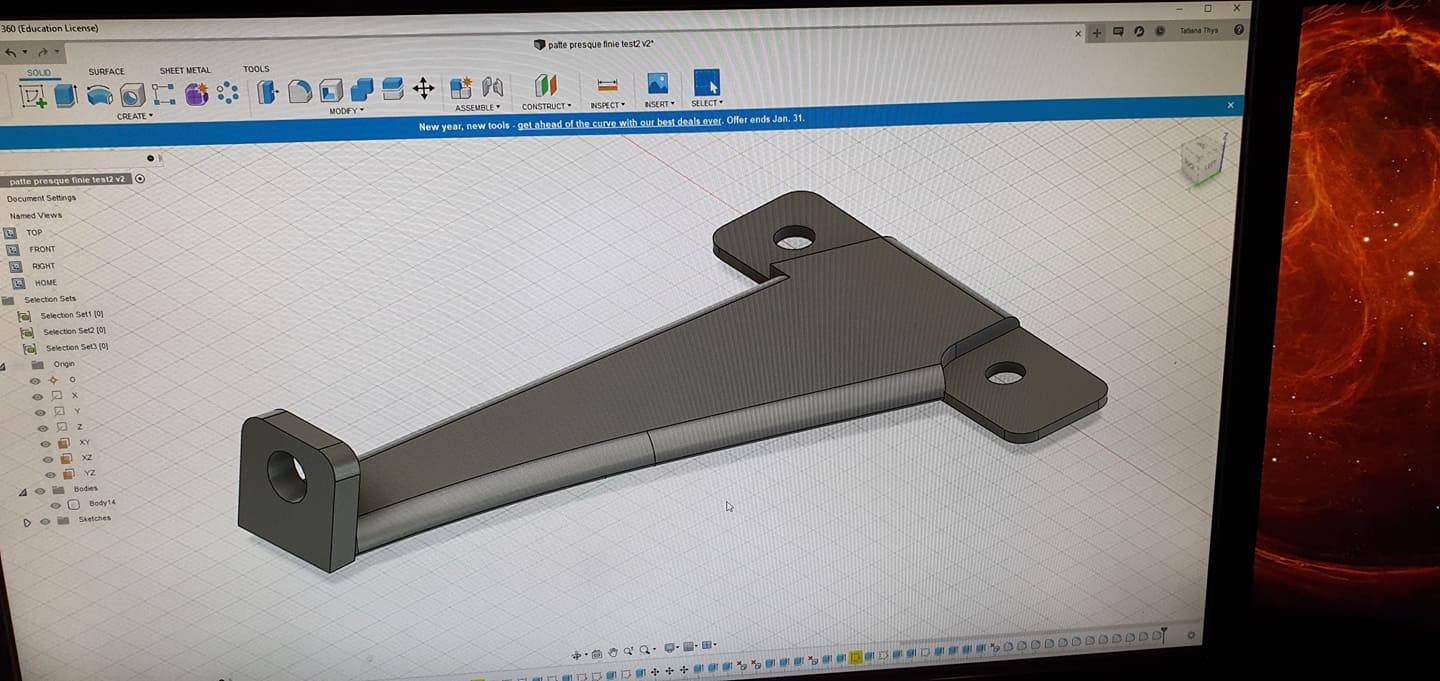Click the Insert image icon
This screenshot has width=1440, height=681.
(x=657, y=83)
